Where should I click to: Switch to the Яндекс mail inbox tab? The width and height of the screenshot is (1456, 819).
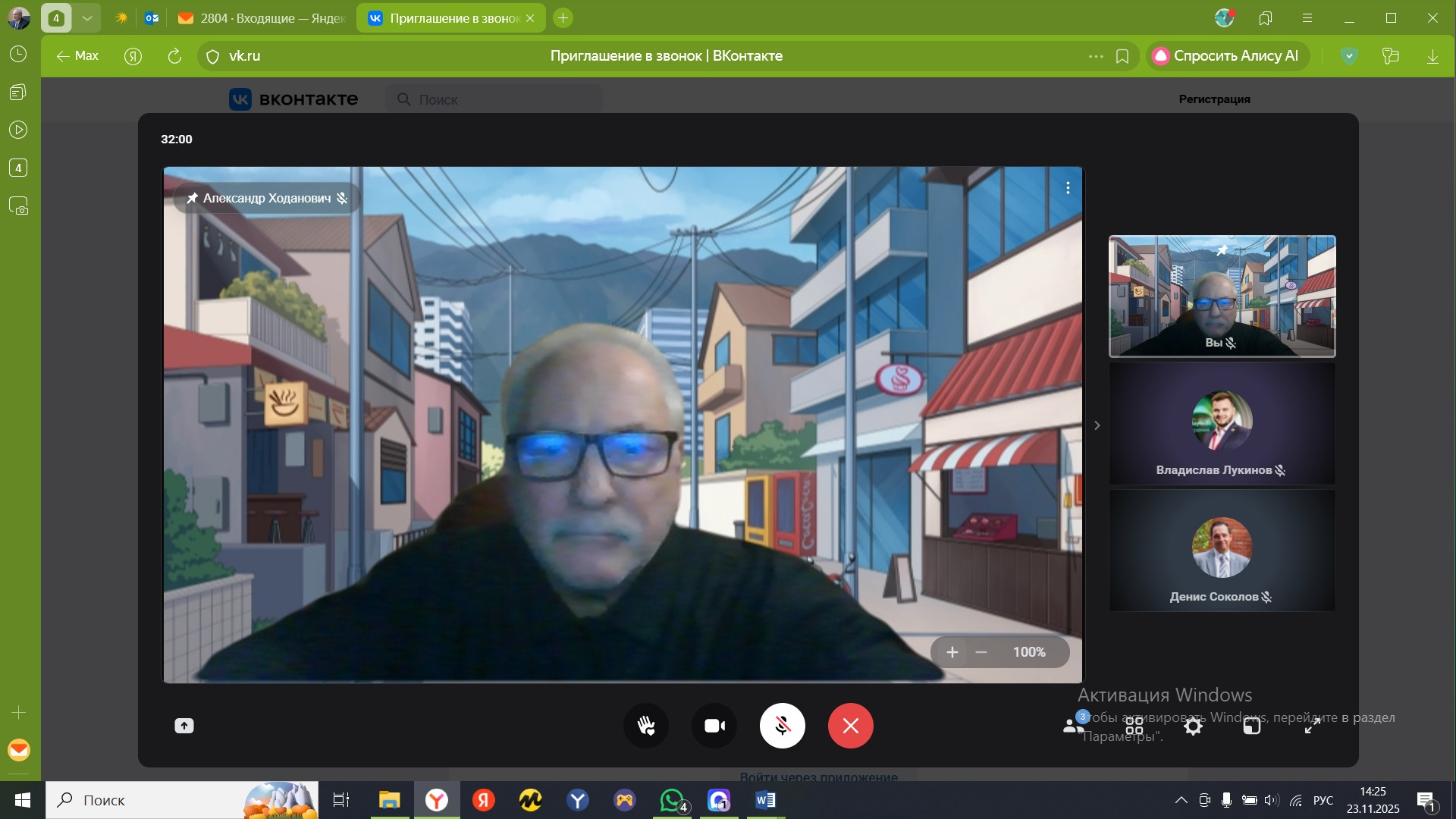click(262, 18)
